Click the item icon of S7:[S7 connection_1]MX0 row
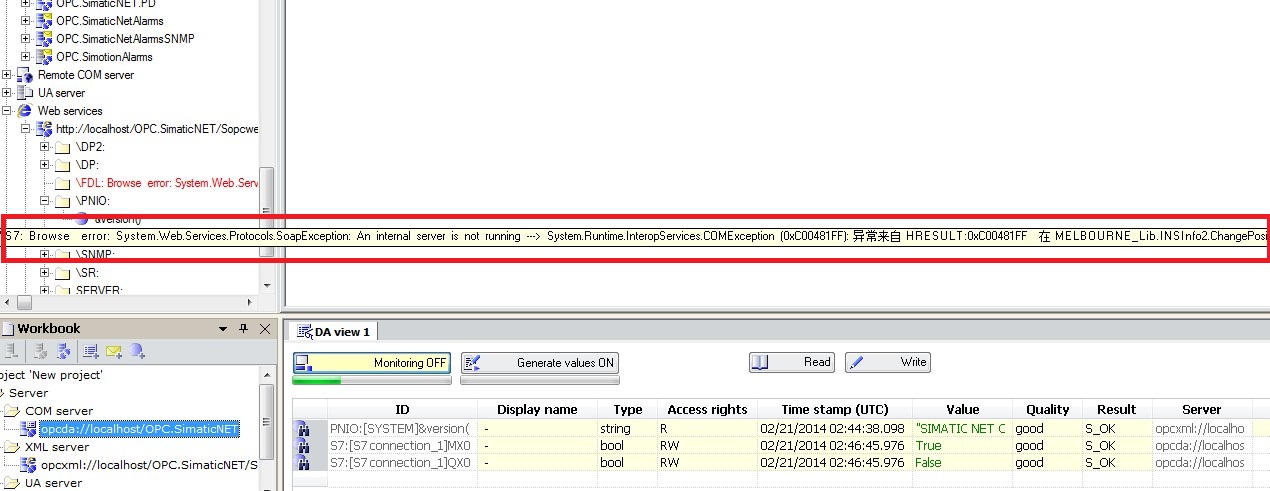 pos(301,446)
